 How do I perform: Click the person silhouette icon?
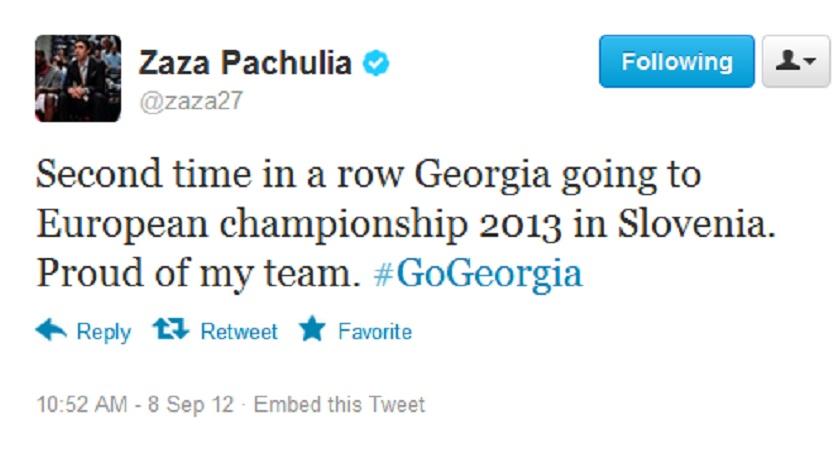coord(785,61)
